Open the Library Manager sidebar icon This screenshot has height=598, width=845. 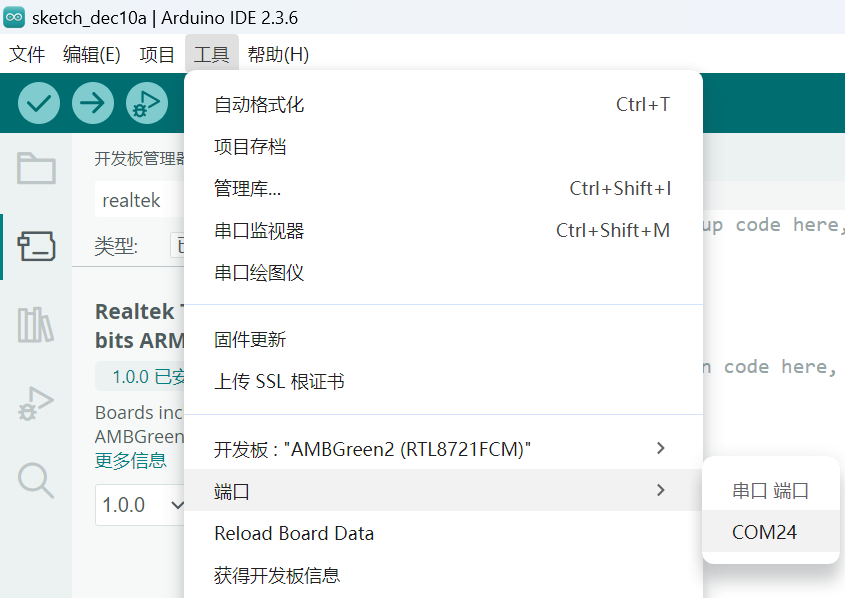(x=36, y=324)
